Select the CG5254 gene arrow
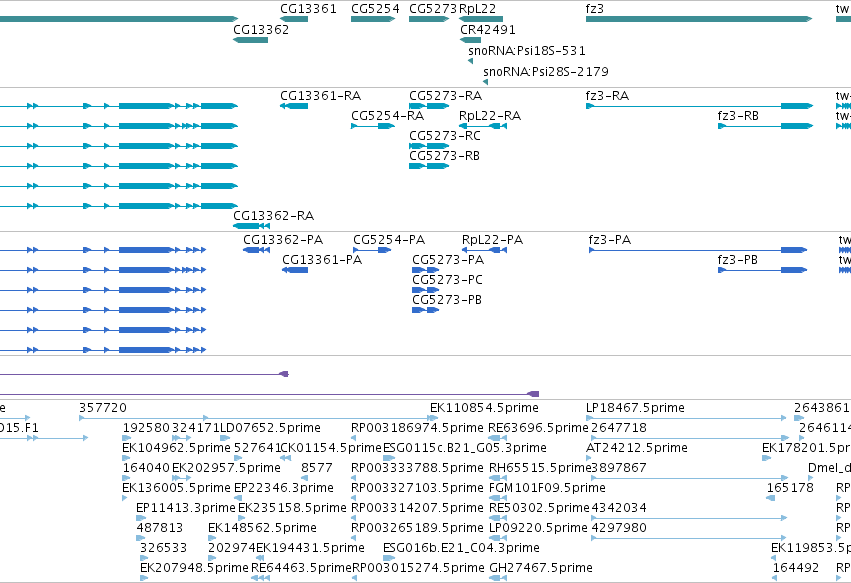Image resolution: width=851 pixels, height=583 pixels. pos(373,19)
